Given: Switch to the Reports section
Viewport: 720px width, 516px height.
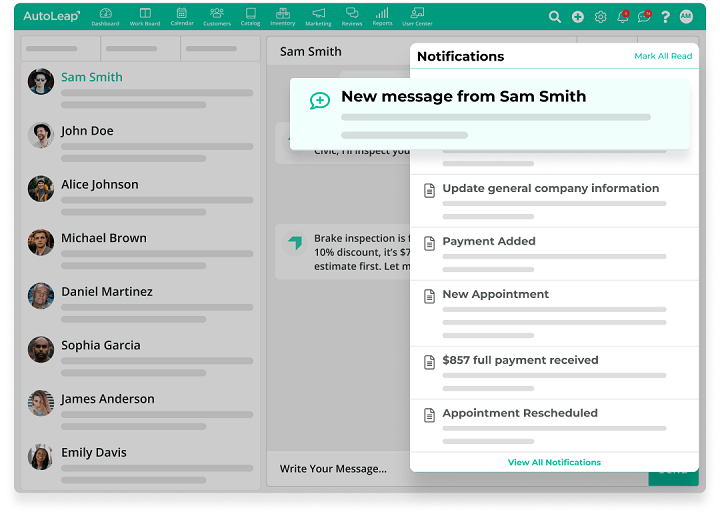Looking at the screenshot, I should [x=382, y=16].
